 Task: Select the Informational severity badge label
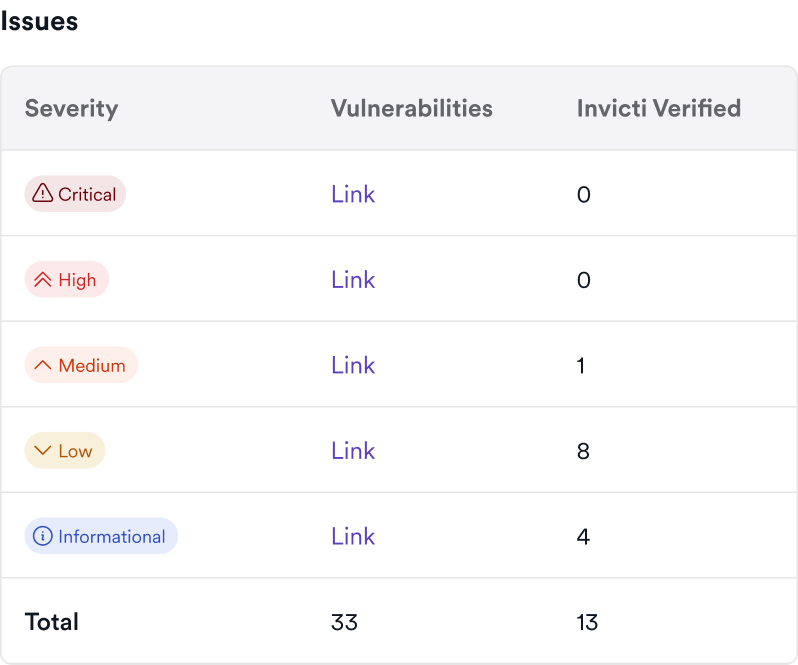111,536
